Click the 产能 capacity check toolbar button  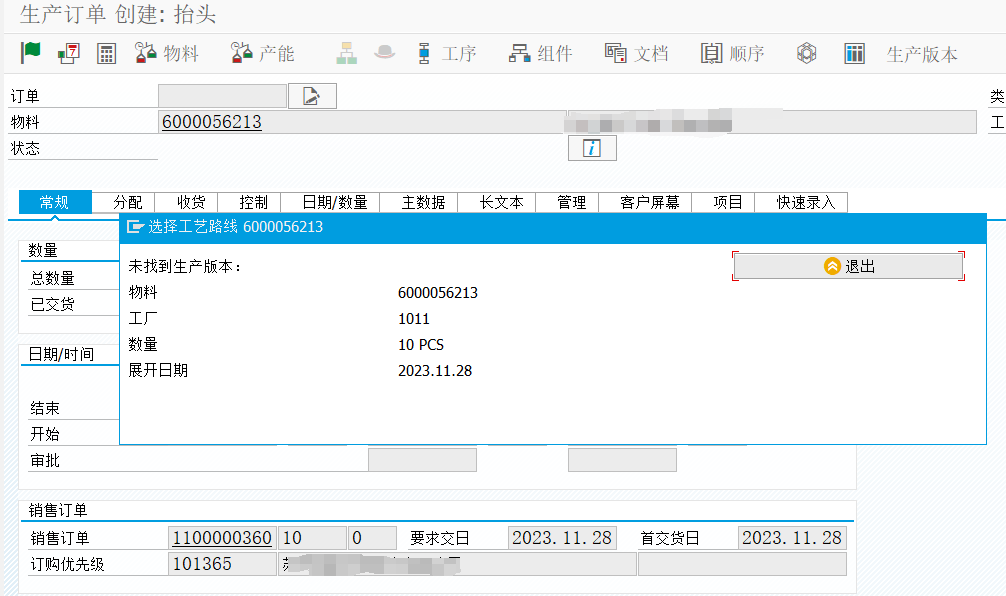click(x=262, y=53)
